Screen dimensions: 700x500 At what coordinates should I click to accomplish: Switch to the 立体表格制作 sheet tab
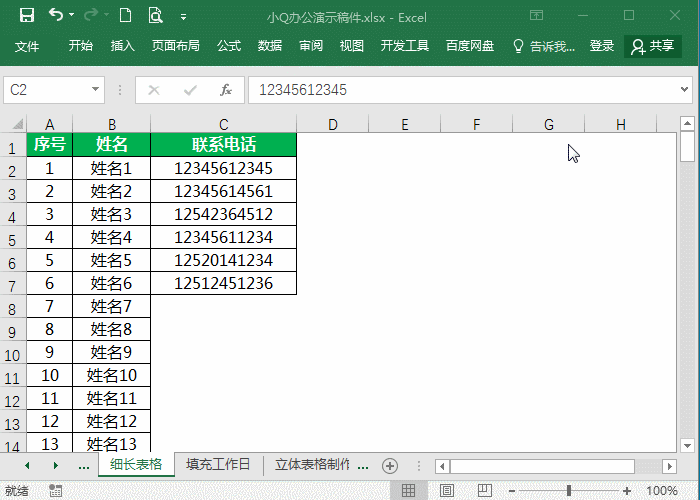pyautogui.click(x=312, y=464)
